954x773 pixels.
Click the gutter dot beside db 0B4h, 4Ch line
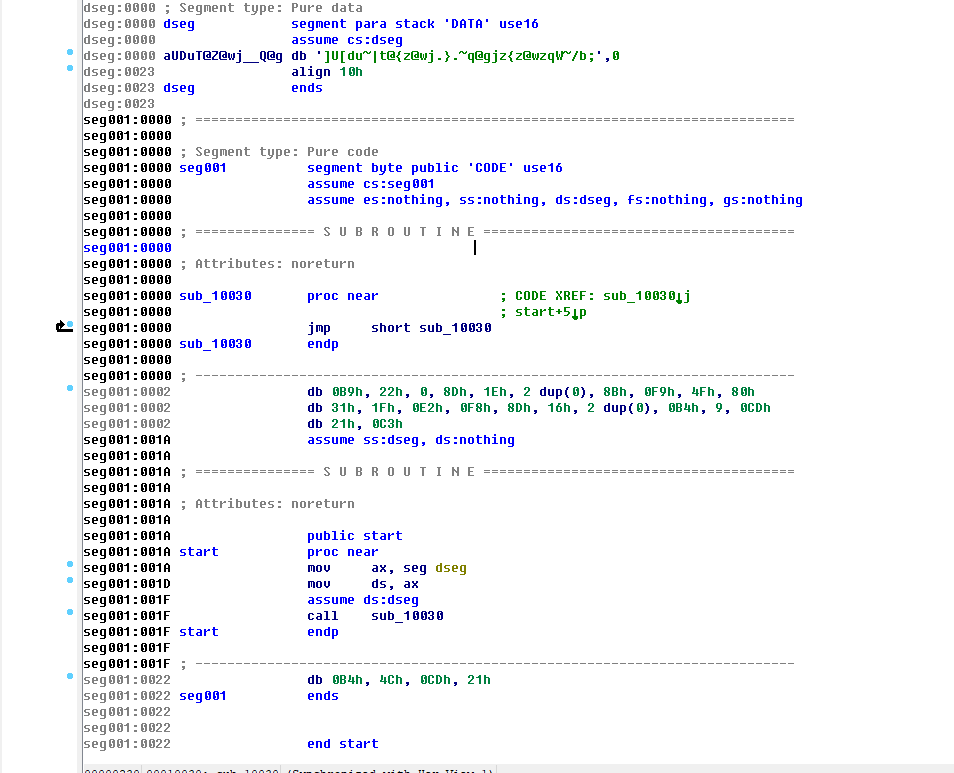[70, 676]
